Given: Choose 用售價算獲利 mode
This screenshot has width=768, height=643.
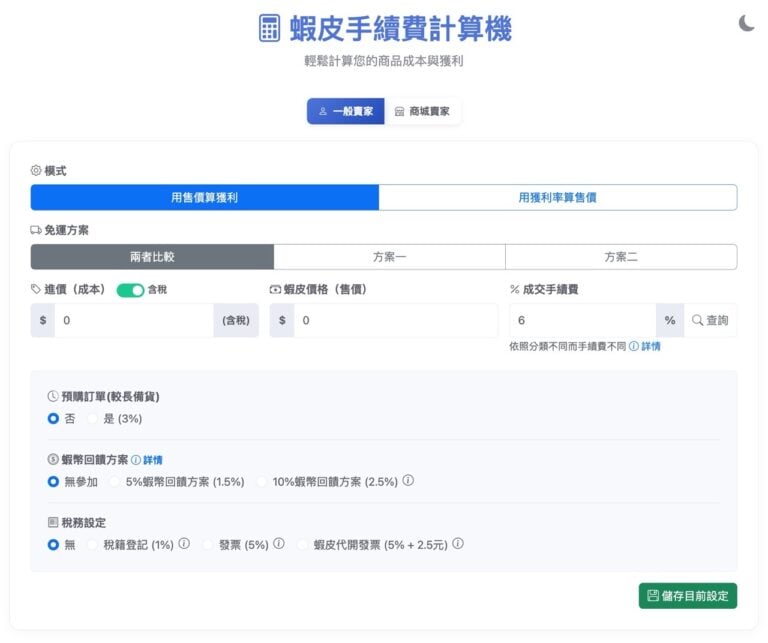Looking at the screenshot, I should click(205, 197).
